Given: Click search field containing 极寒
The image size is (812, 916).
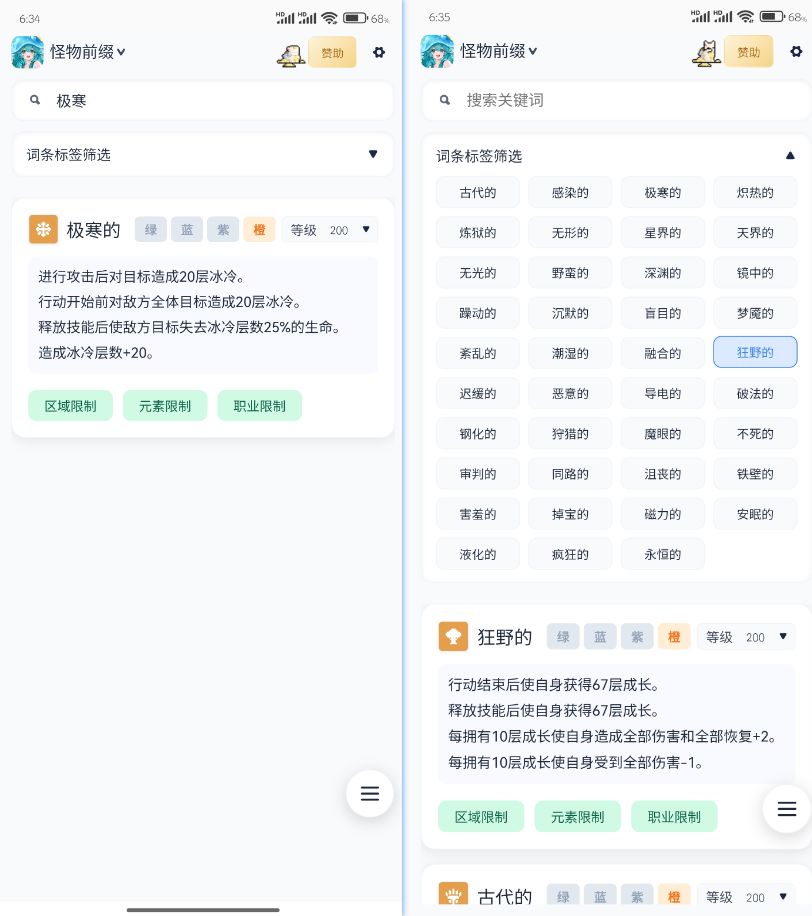Looking at the screenshot, I should 203,101.
